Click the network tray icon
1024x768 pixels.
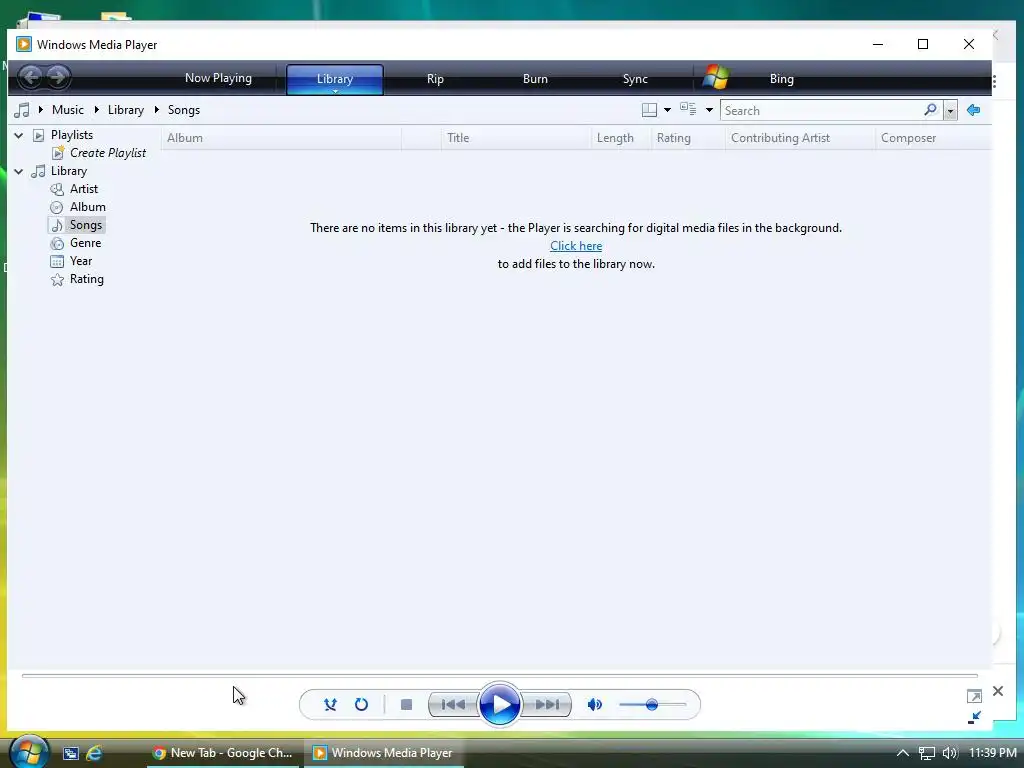(x=927, y=753)
